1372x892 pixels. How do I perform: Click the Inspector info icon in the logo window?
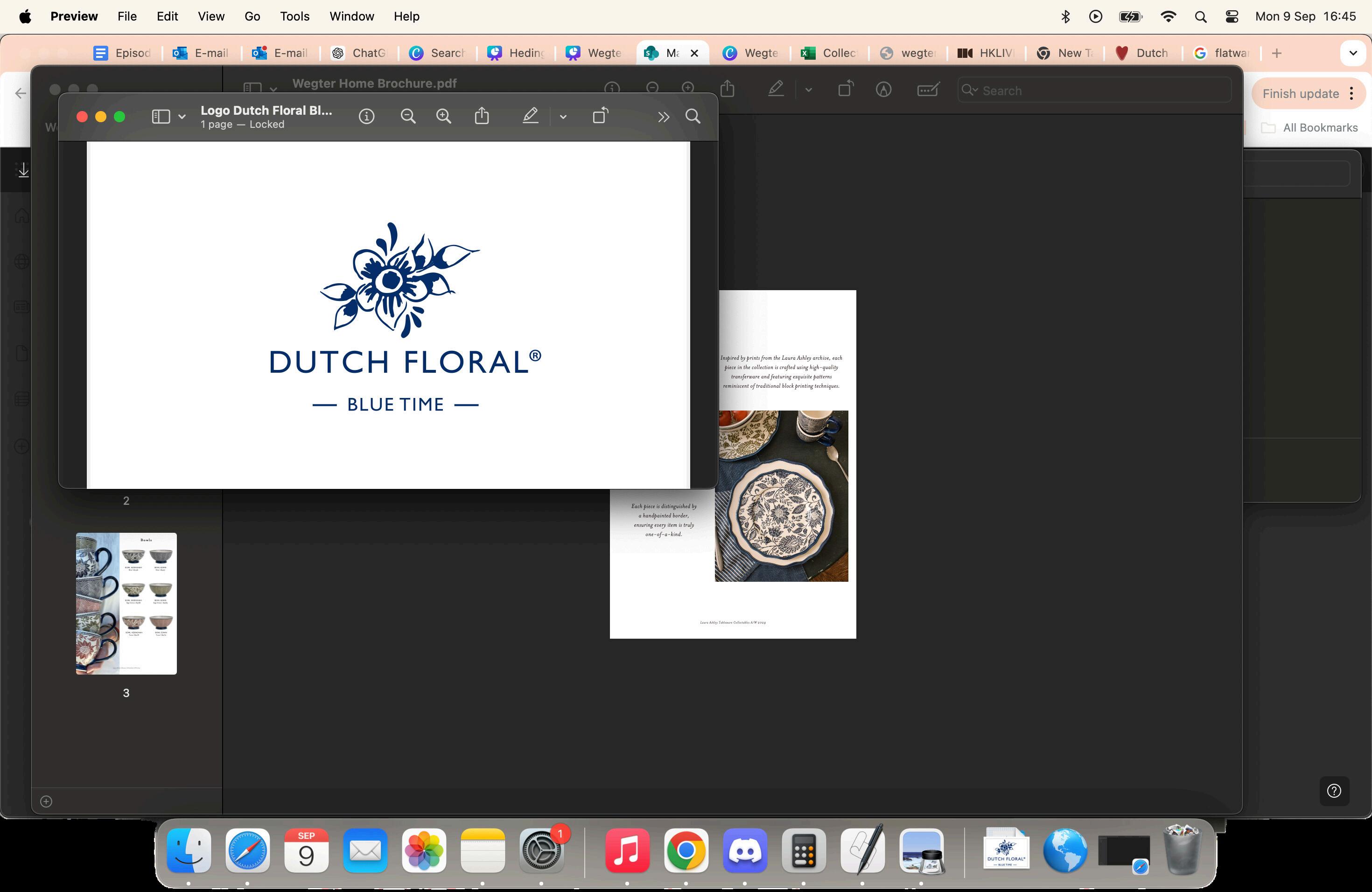[x=367, y=117]
